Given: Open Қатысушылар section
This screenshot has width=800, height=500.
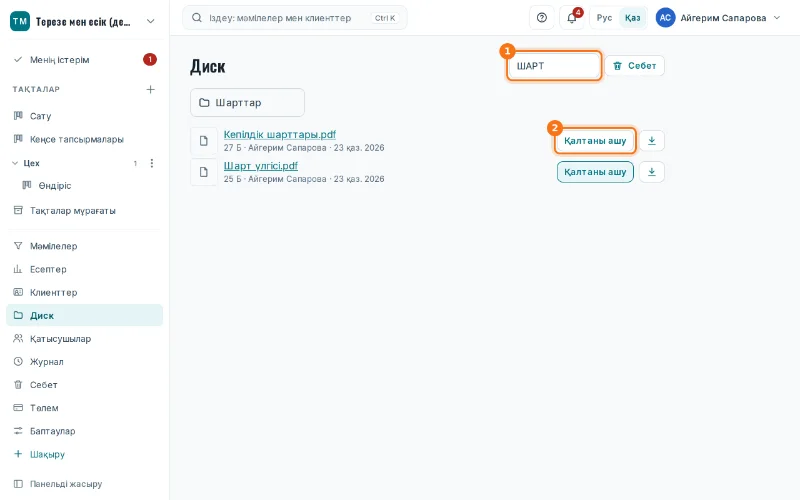Looking at the screenshot, I should click(84, 339).
